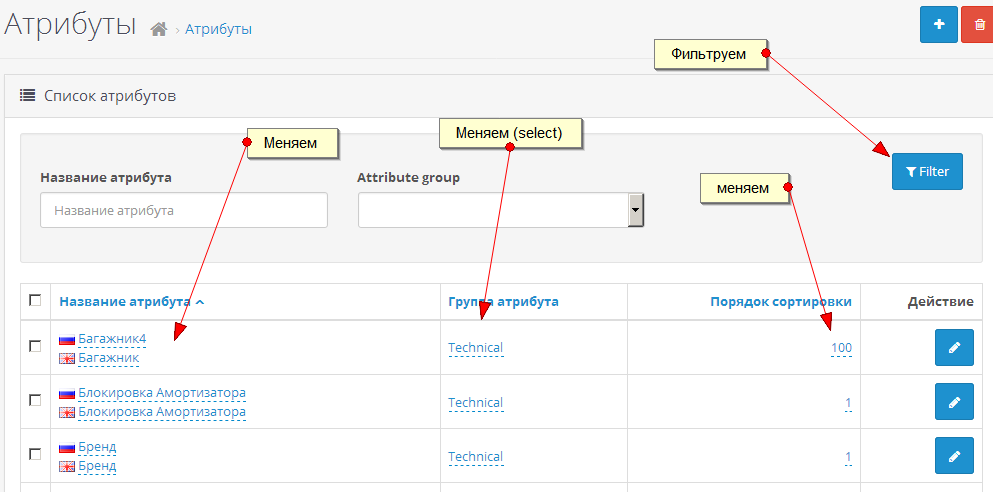Click sort order 1 for Блокировка Амортизатора
The width and height of the screenshot is (993, 492).
tap(848, 403)
